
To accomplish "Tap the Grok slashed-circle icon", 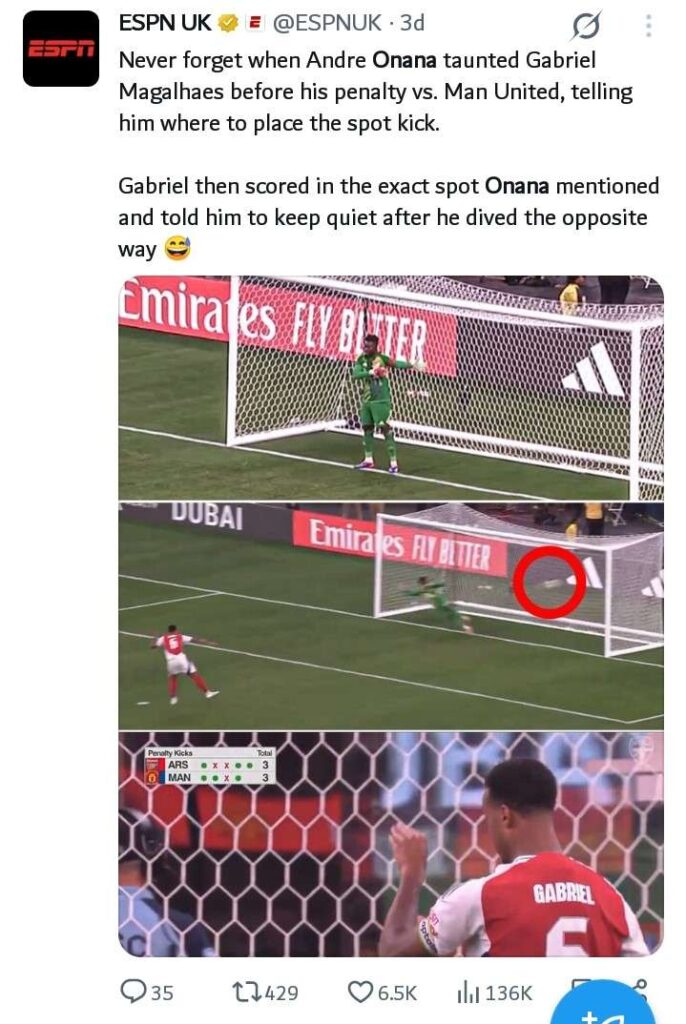I will click(586, 26).
